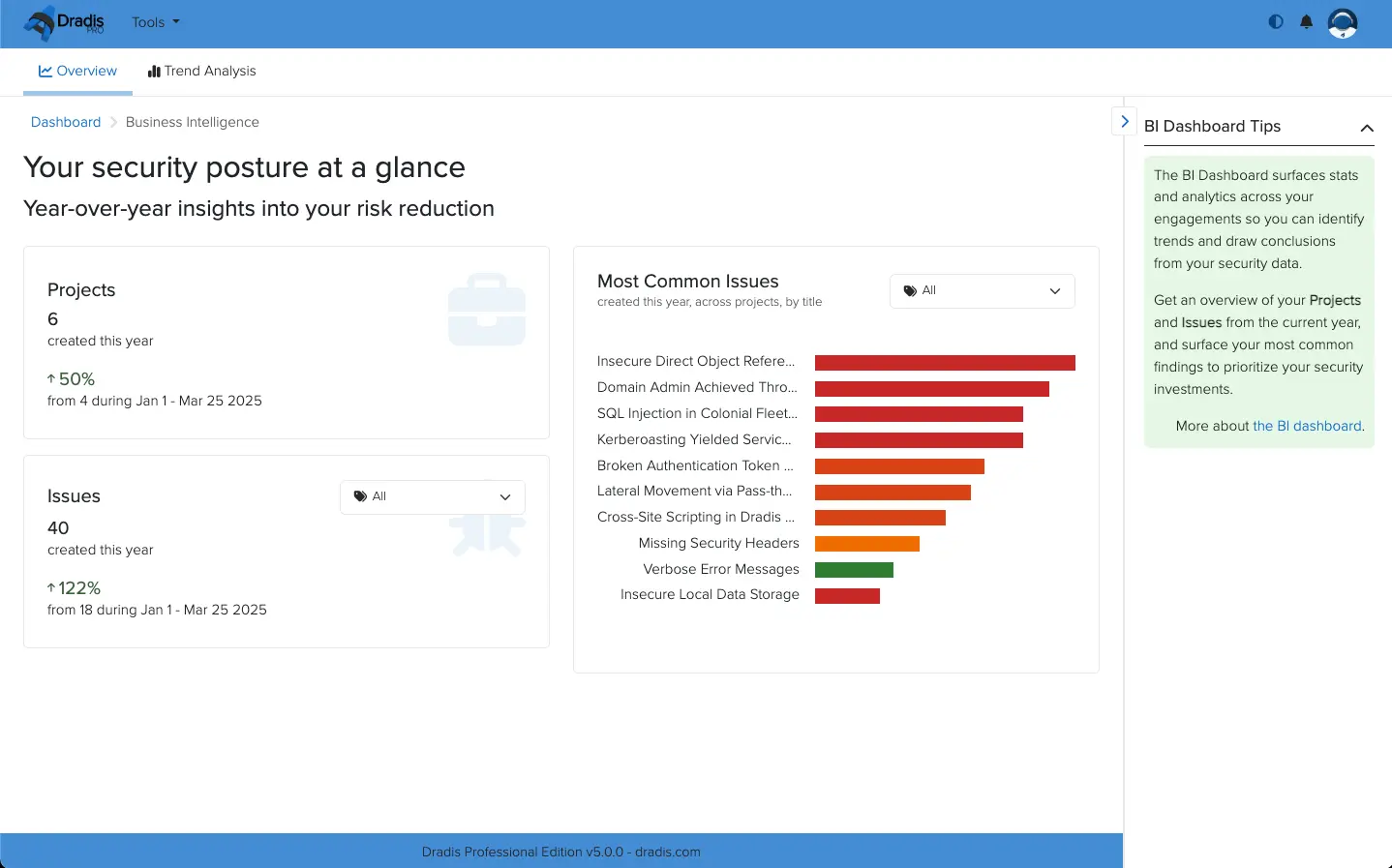The height and width of the screenshot is (868, 1392).
Task: Follow the BI dashboard help link
Action: click(x=1306, y=425)
